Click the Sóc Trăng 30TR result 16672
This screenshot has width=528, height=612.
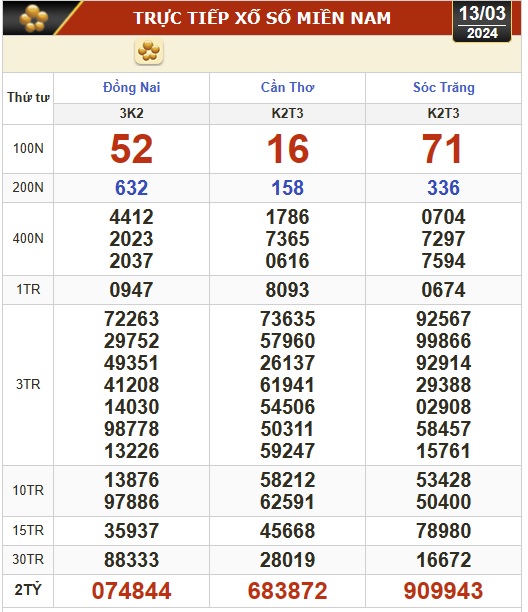pos(444,560)
